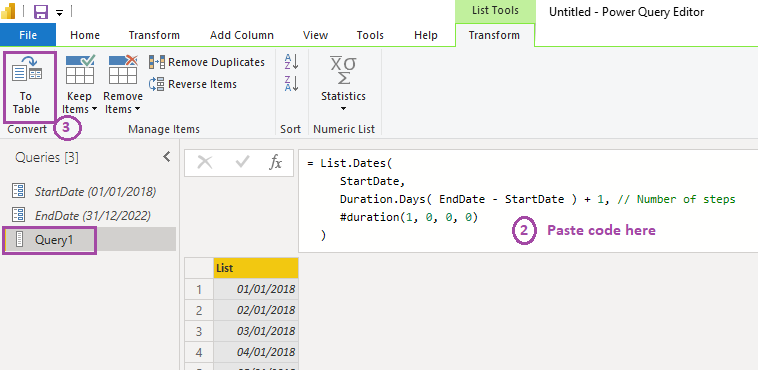Sort list ascending with A-Z icon

tap(292, 61)
